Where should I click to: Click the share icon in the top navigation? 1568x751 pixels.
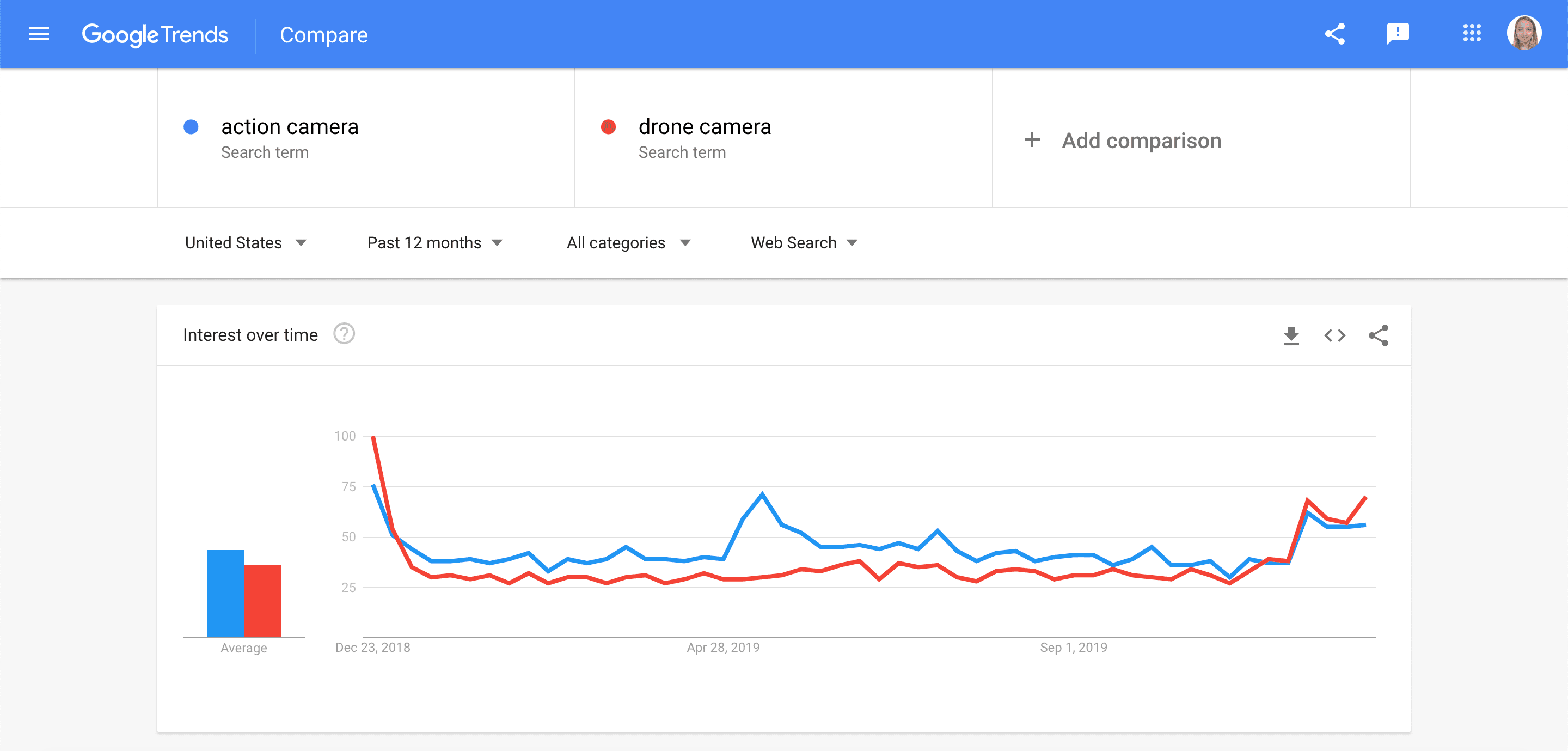click(1335, 34)
